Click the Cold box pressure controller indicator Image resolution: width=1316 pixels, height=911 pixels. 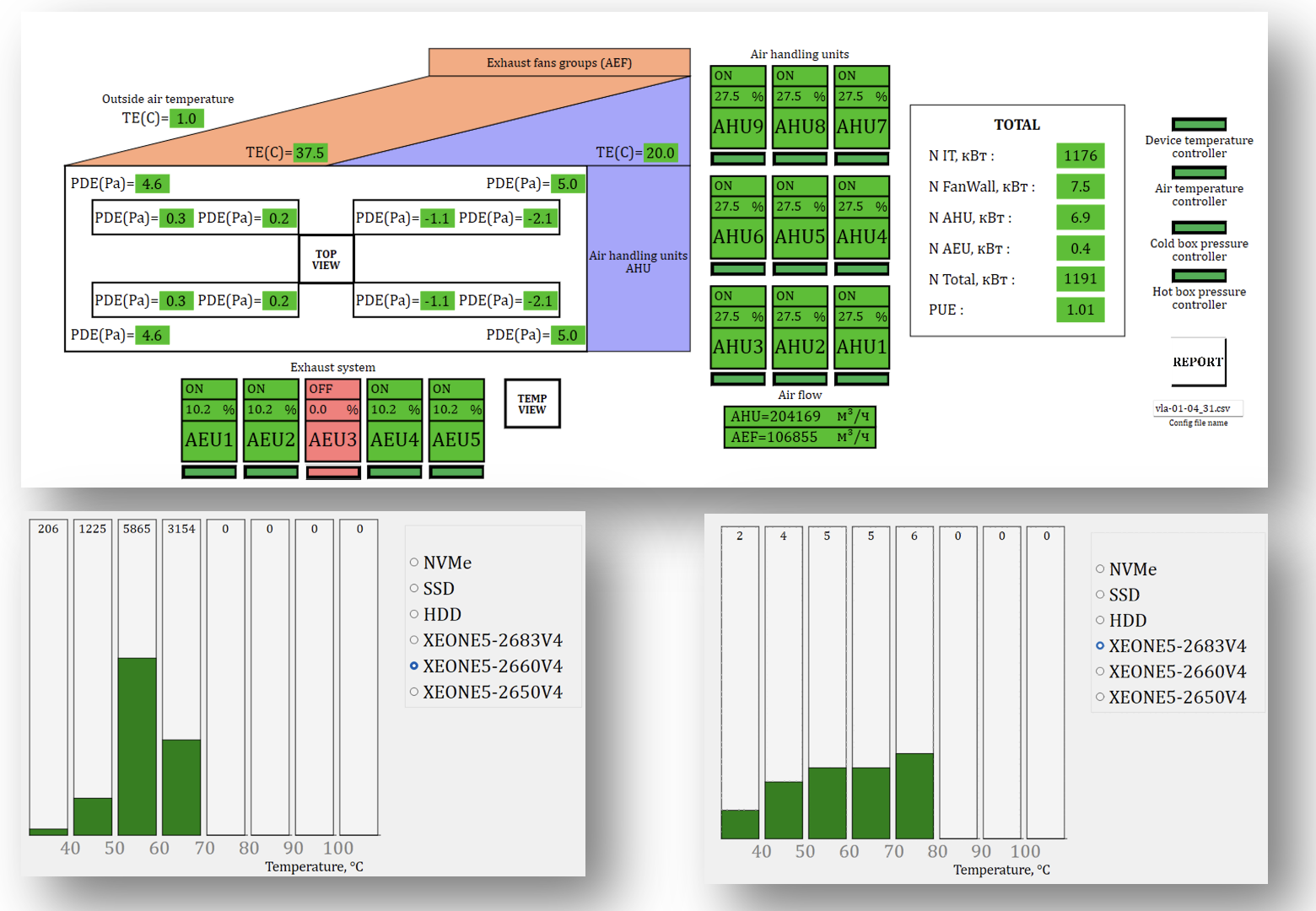[1199, 228]
